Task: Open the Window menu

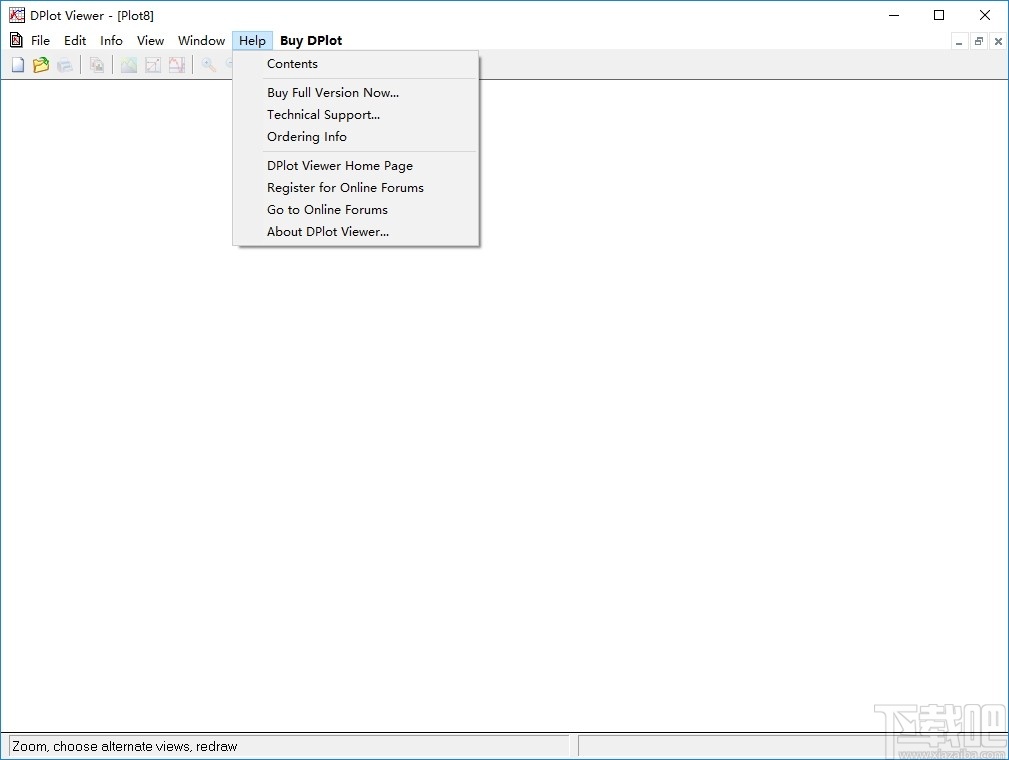Action: point(200,40)
